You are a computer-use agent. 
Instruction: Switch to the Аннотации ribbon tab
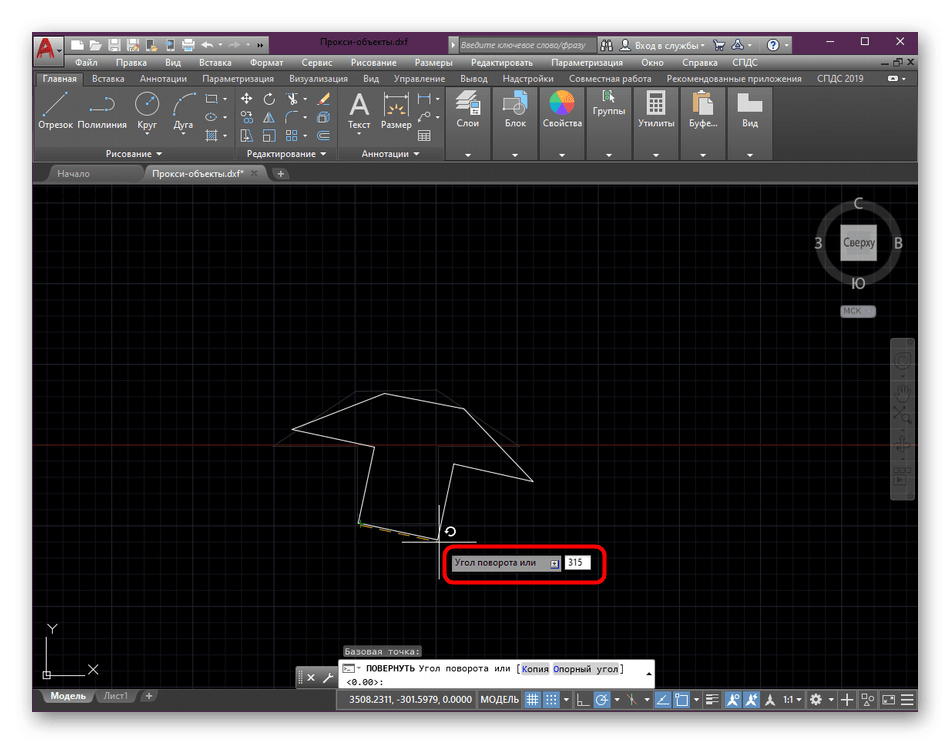tap(163, 79)
